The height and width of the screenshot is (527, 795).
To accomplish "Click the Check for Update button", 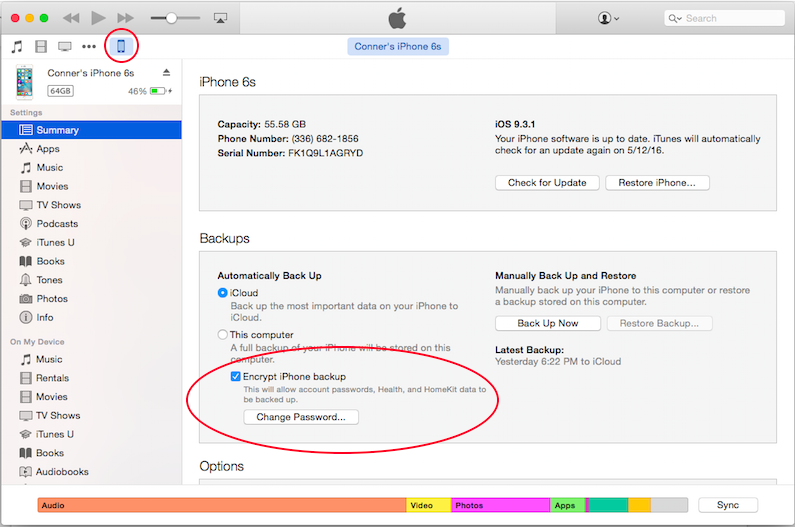I will [x=547, y=183].
